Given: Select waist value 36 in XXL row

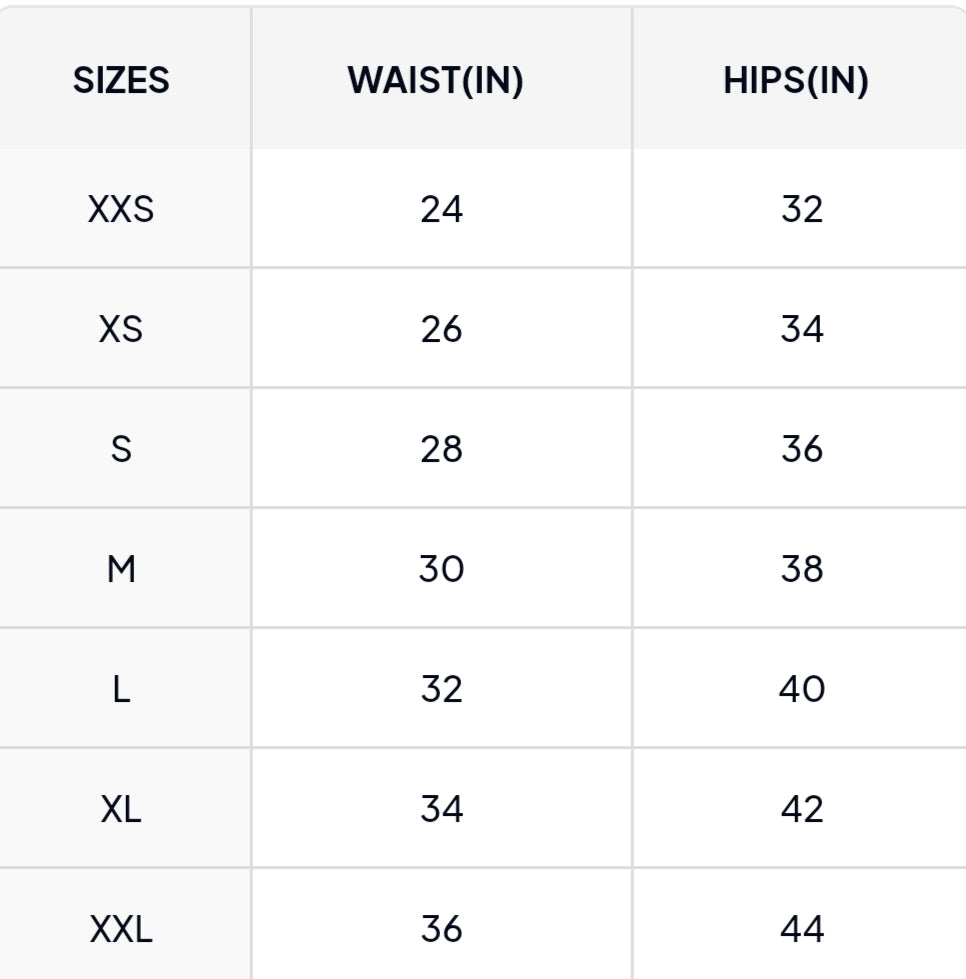Looking at the screenshot, I should click(x=441, y=930).
